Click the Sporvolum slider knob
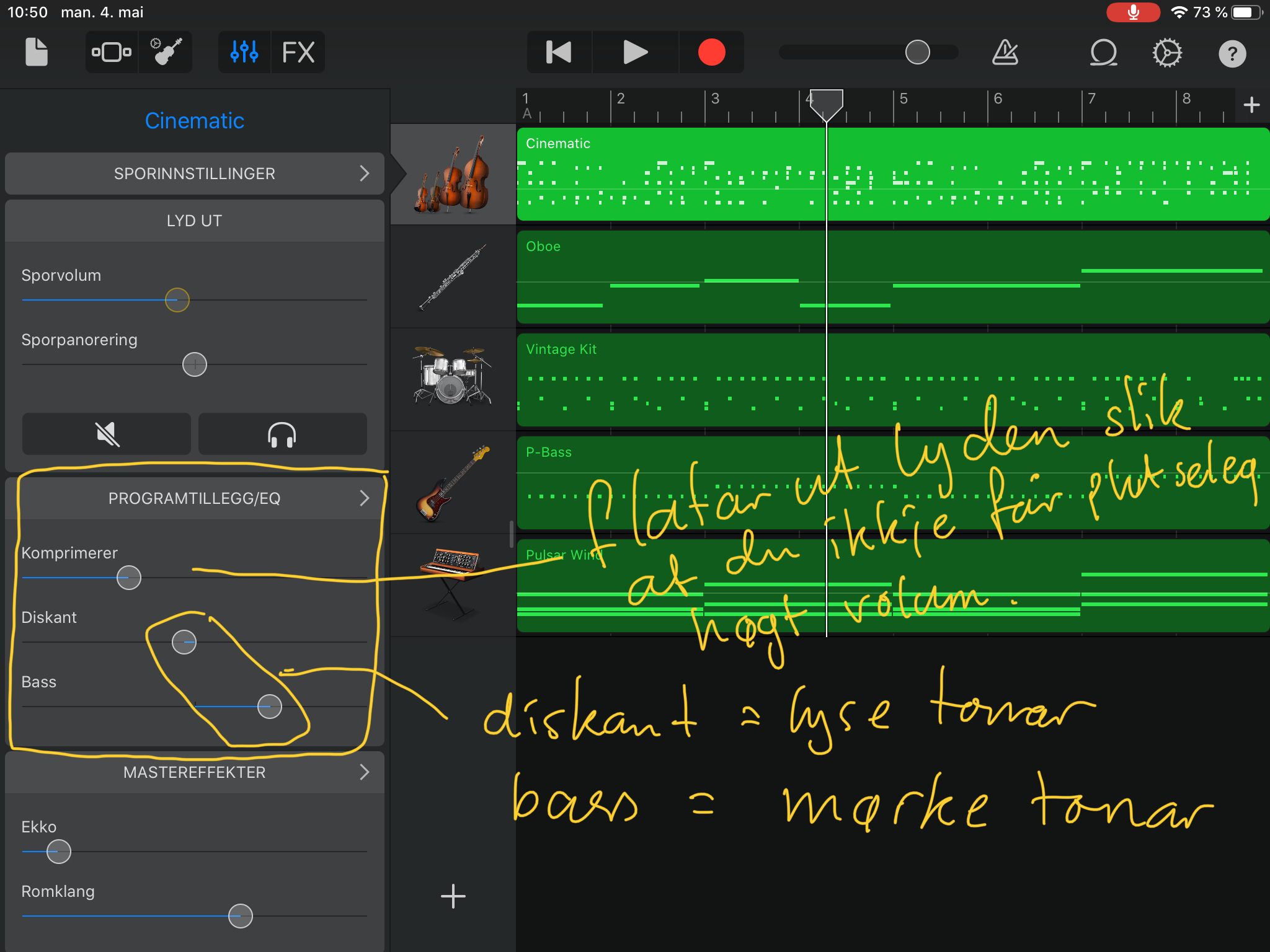 [177, 300]
